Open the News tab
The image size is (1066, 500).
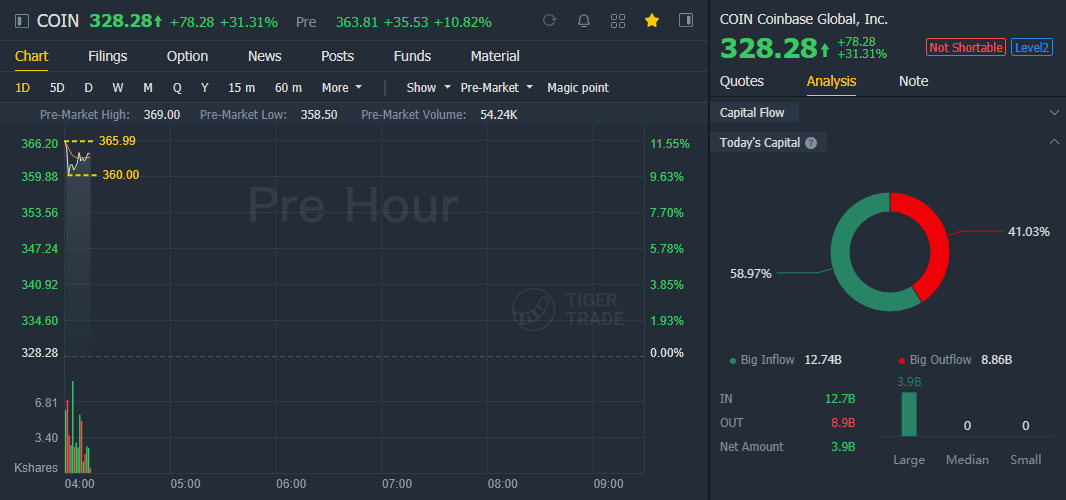click(264, 56)
